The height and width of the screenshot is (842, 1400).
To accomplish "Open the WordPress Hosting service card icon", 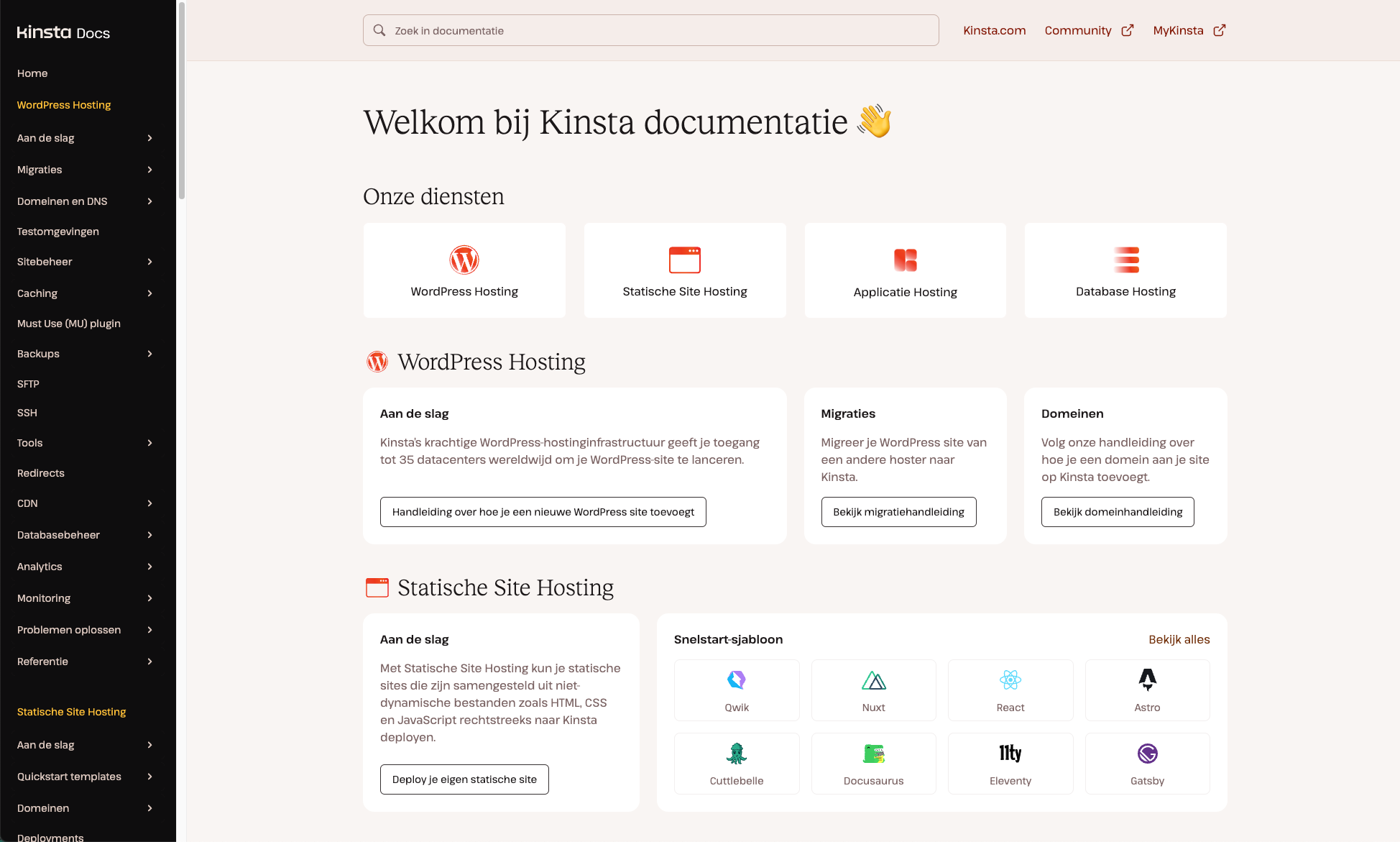I will 464,260.
